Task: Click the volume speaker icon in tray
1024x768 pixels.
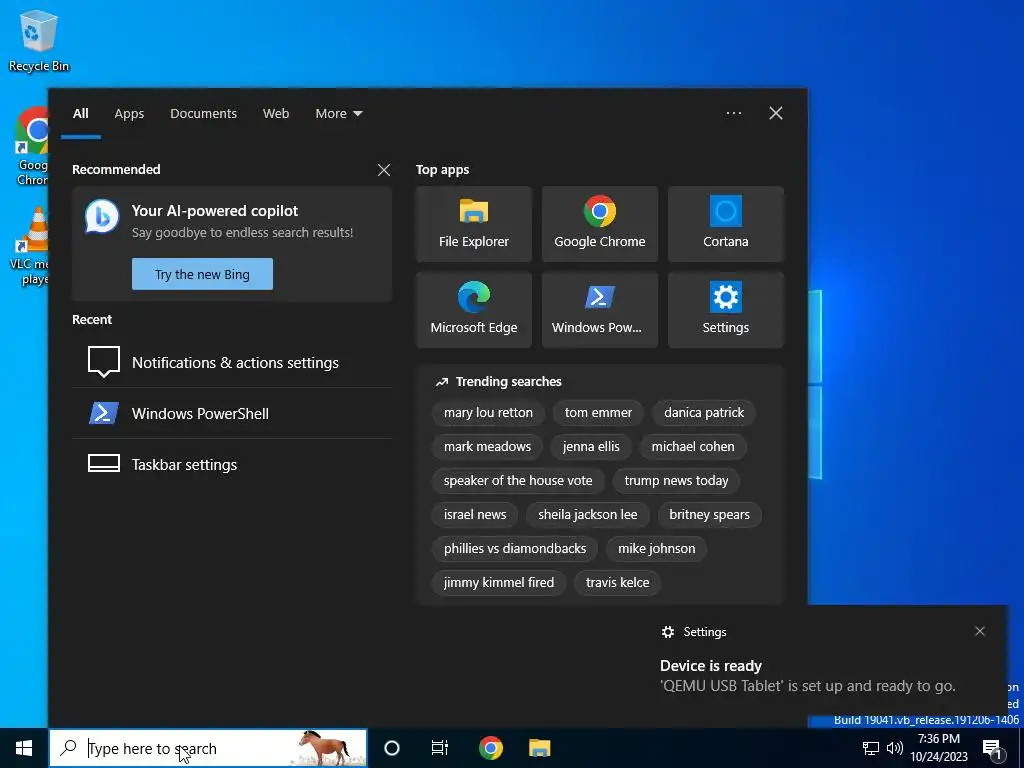Action: 895,748
